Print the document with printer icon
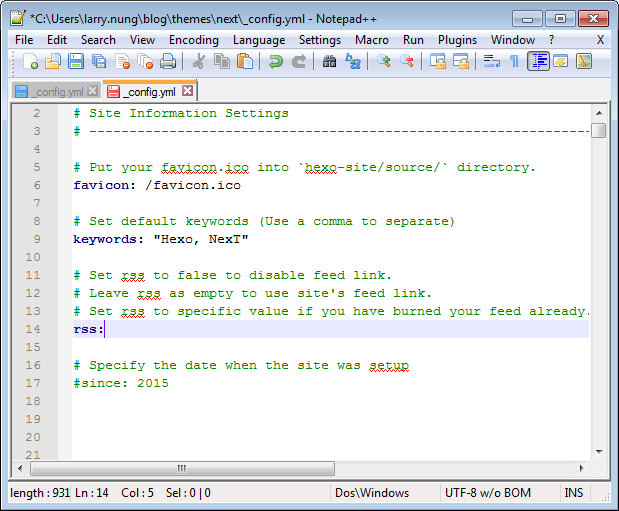Viewport: 619px width, 511px height. point(168,62)
